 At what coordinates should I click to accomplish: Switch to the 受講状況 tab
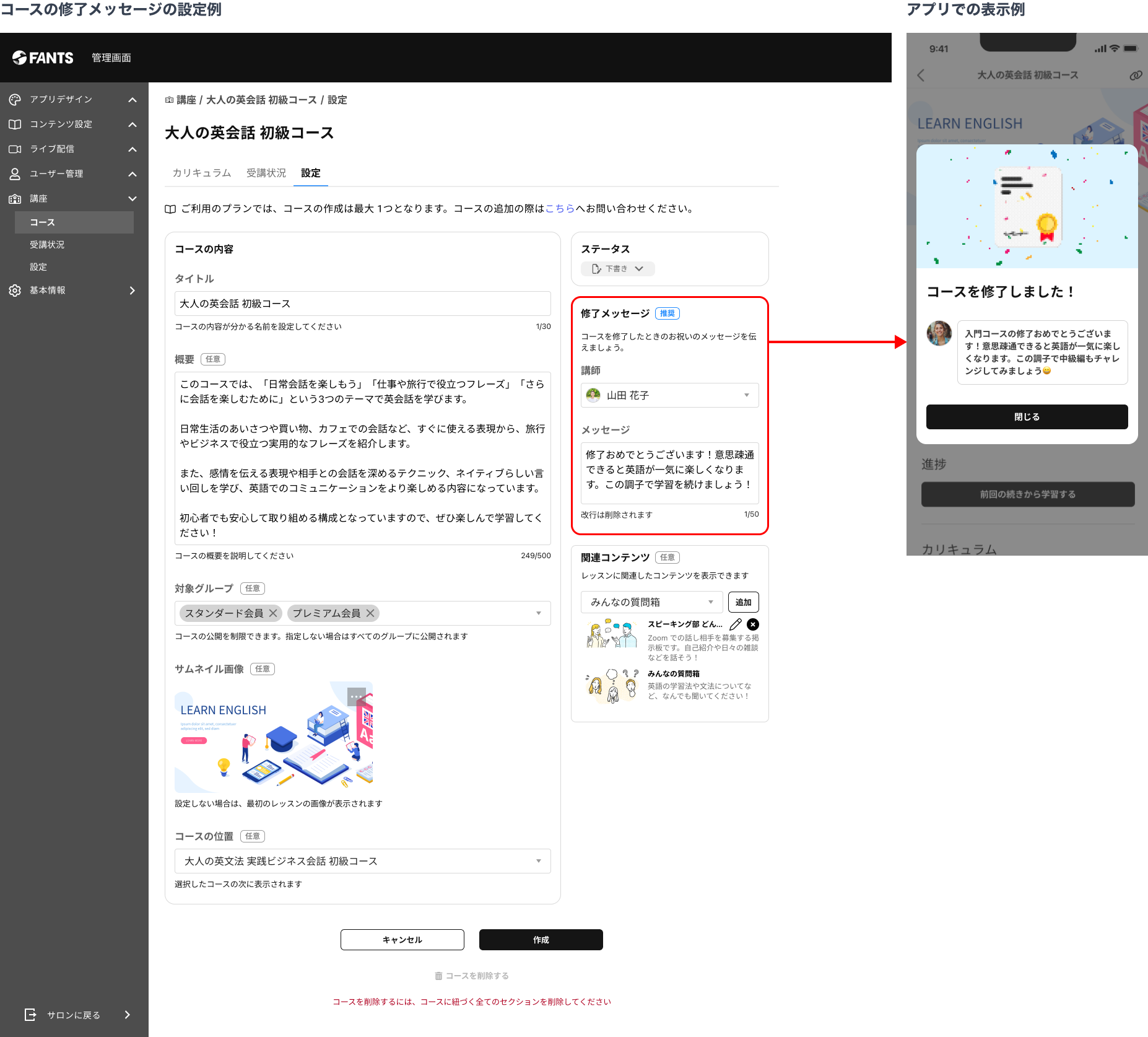point(266,173)
